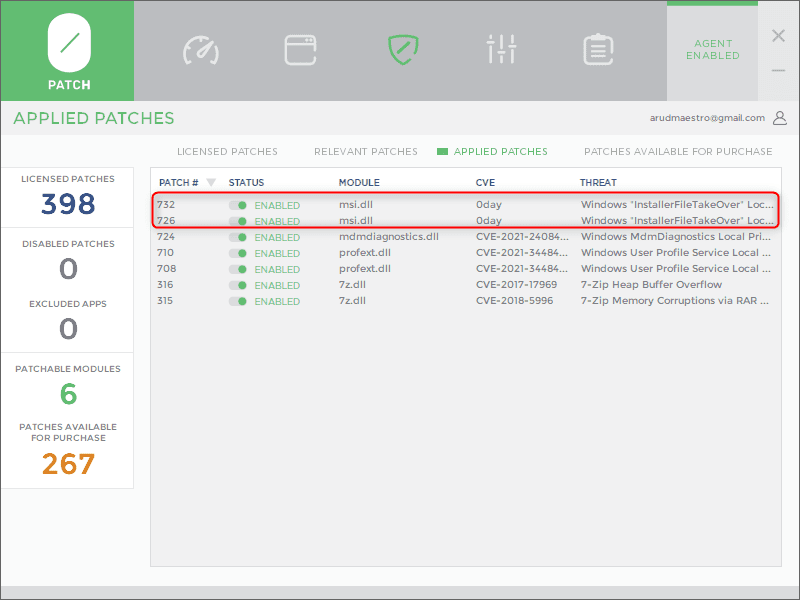Click InstallerFileTakeOver threat in row 726
800x600 pixels.
click(677, 220)
